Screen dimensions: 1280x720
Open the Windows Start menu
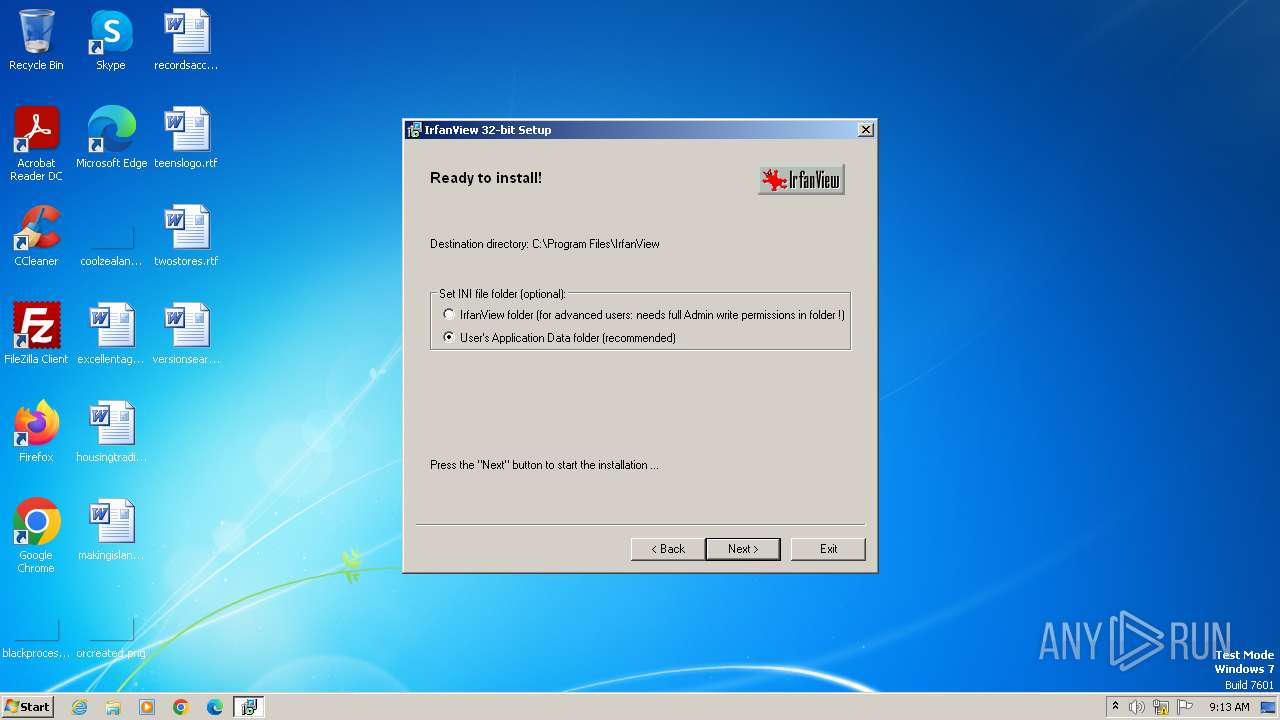[x=28, y=706]
